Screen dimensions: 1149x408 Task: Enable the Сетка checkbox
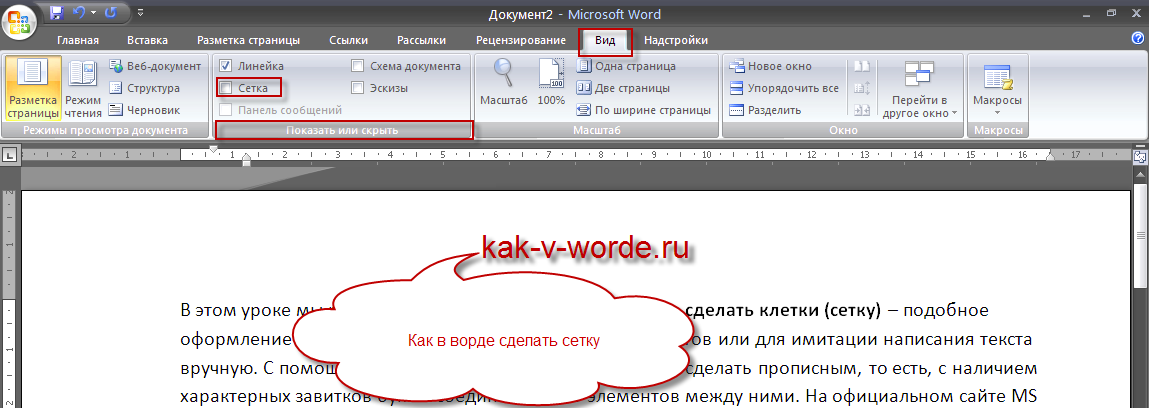[226, 88]
